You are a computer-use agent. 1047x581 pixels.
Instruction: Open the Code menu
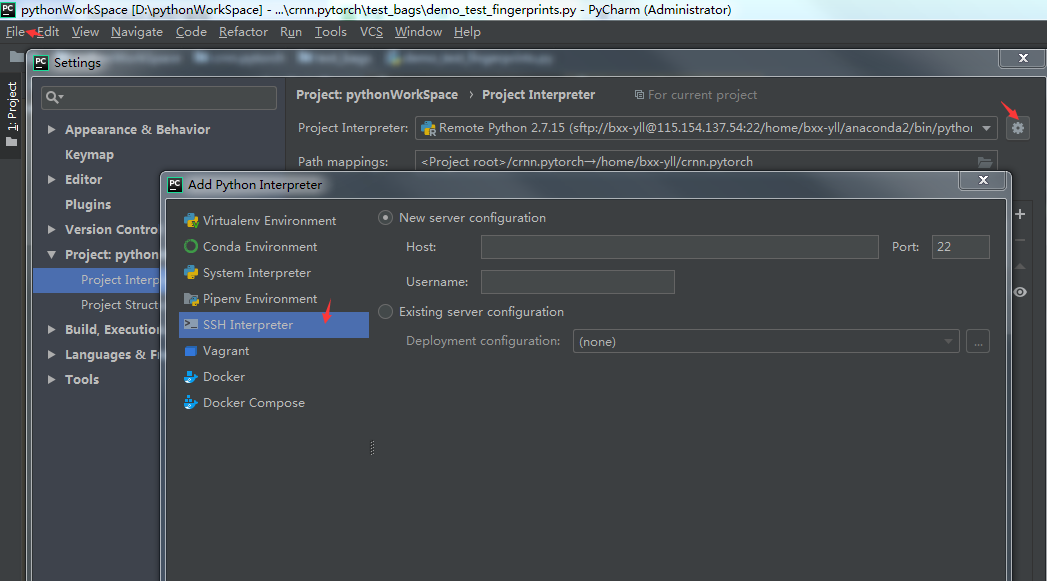191,31
